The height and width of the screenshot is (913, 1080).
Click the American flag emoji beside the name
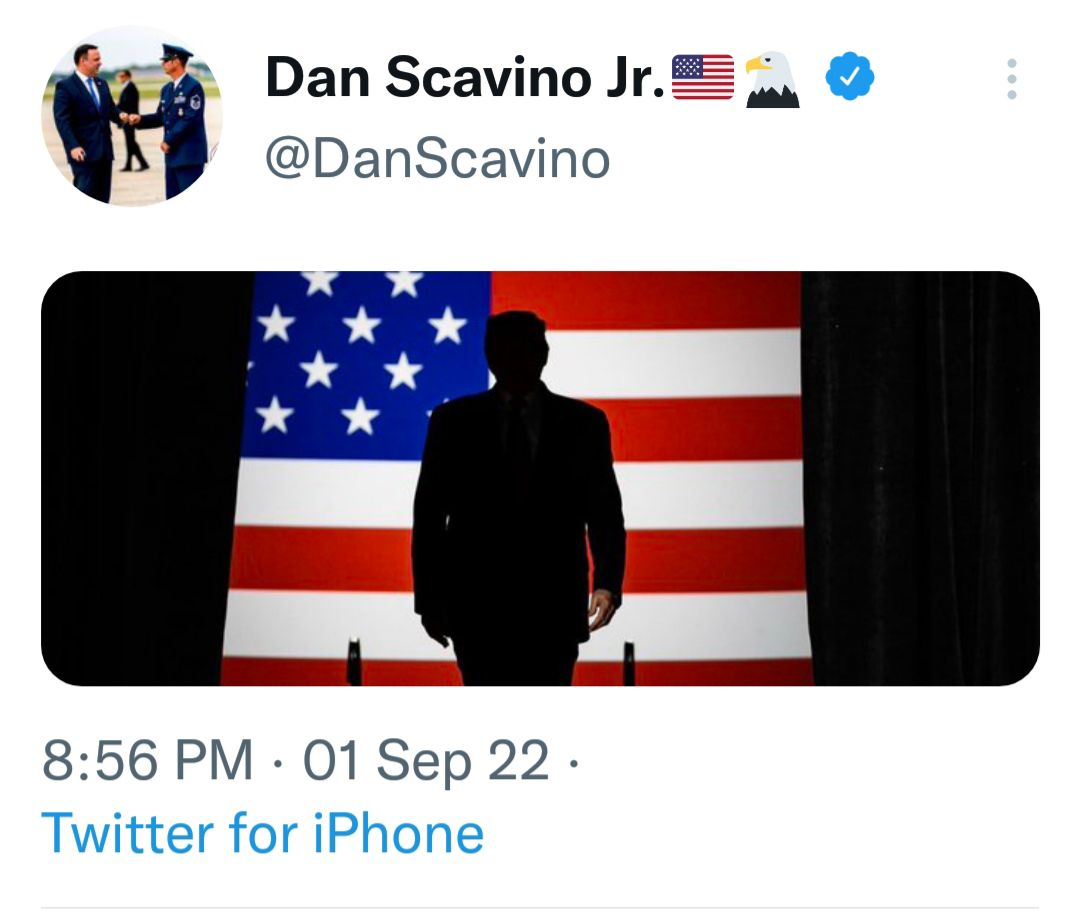702,78
